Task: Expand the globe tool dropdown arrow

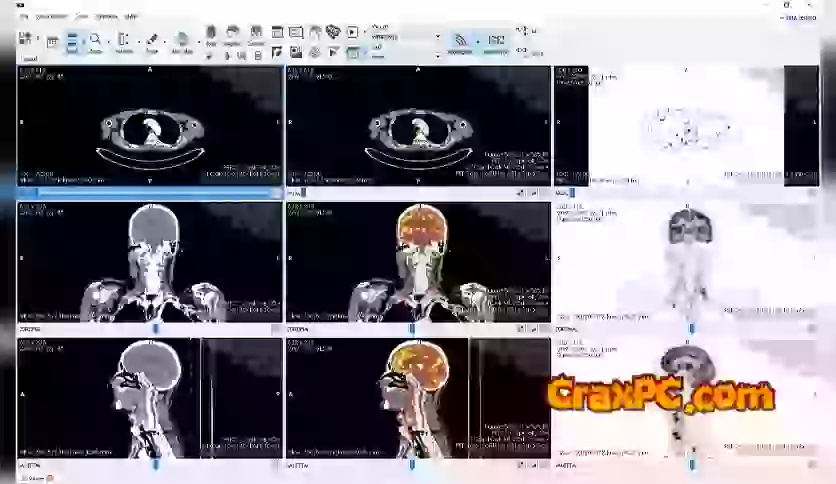Action: coord(198,42)
